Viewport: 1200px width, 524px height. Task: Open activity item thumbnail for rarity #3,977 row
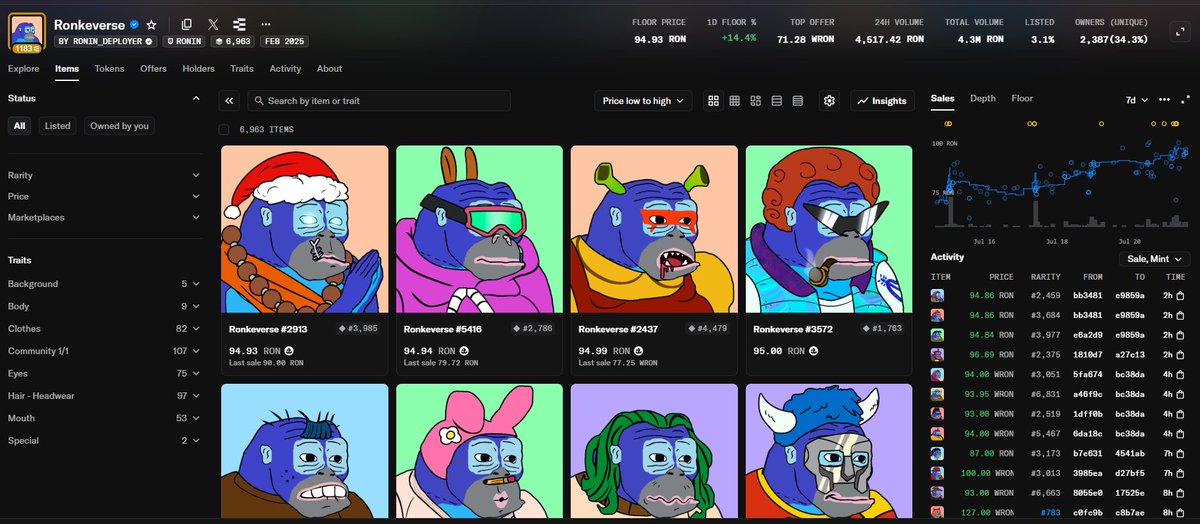937,335
